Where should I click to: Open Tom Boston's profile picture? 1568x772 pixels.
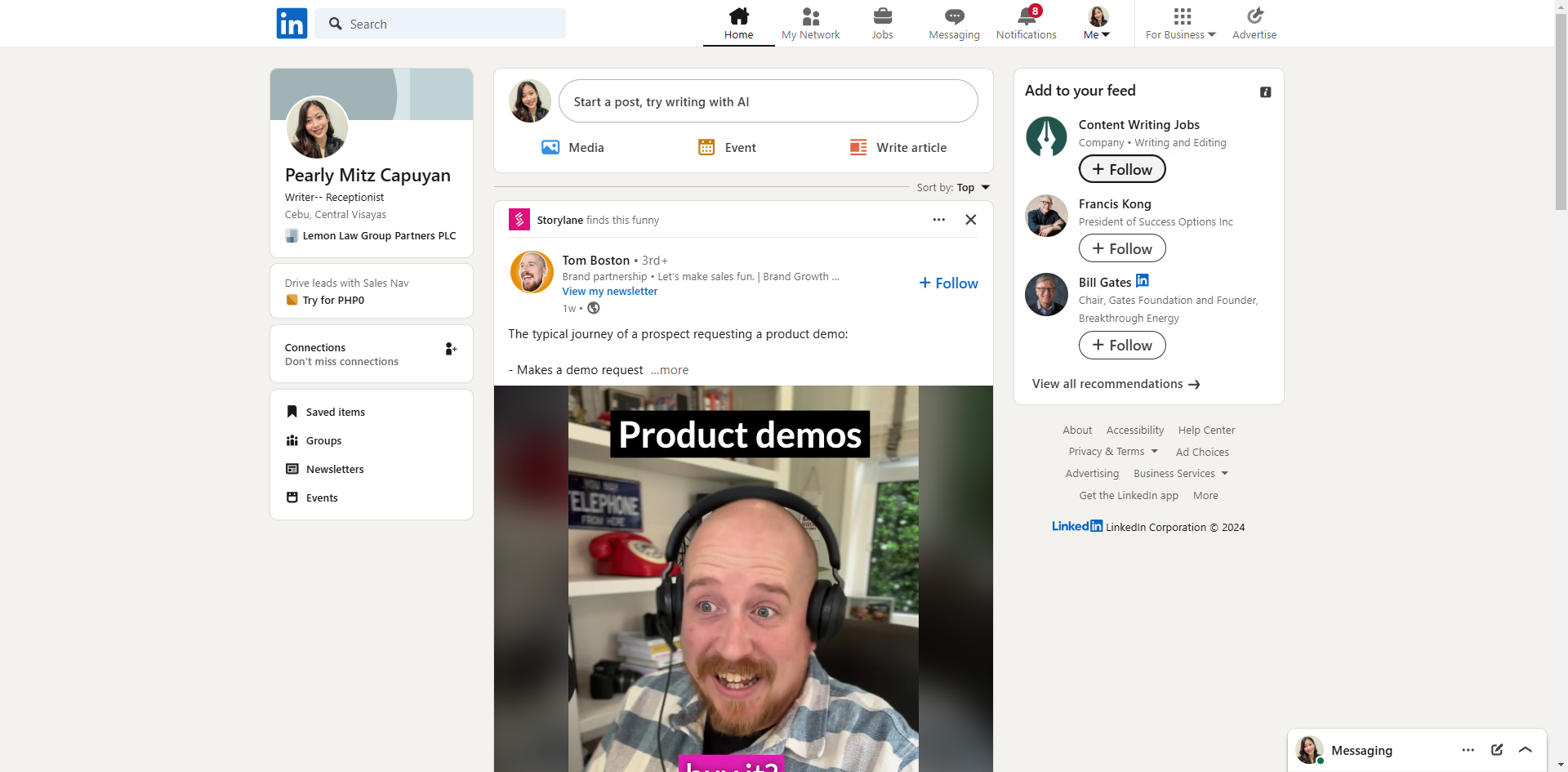click(x=532, y=272)
